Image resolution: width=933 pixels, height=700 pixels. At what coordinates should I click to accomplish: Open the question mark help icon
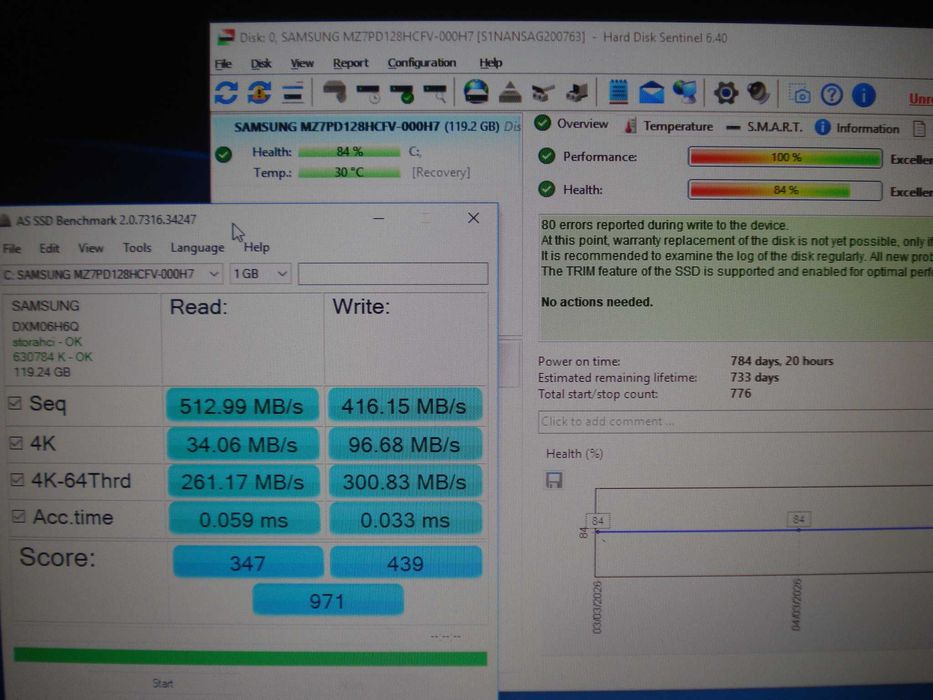click(832, 94)
